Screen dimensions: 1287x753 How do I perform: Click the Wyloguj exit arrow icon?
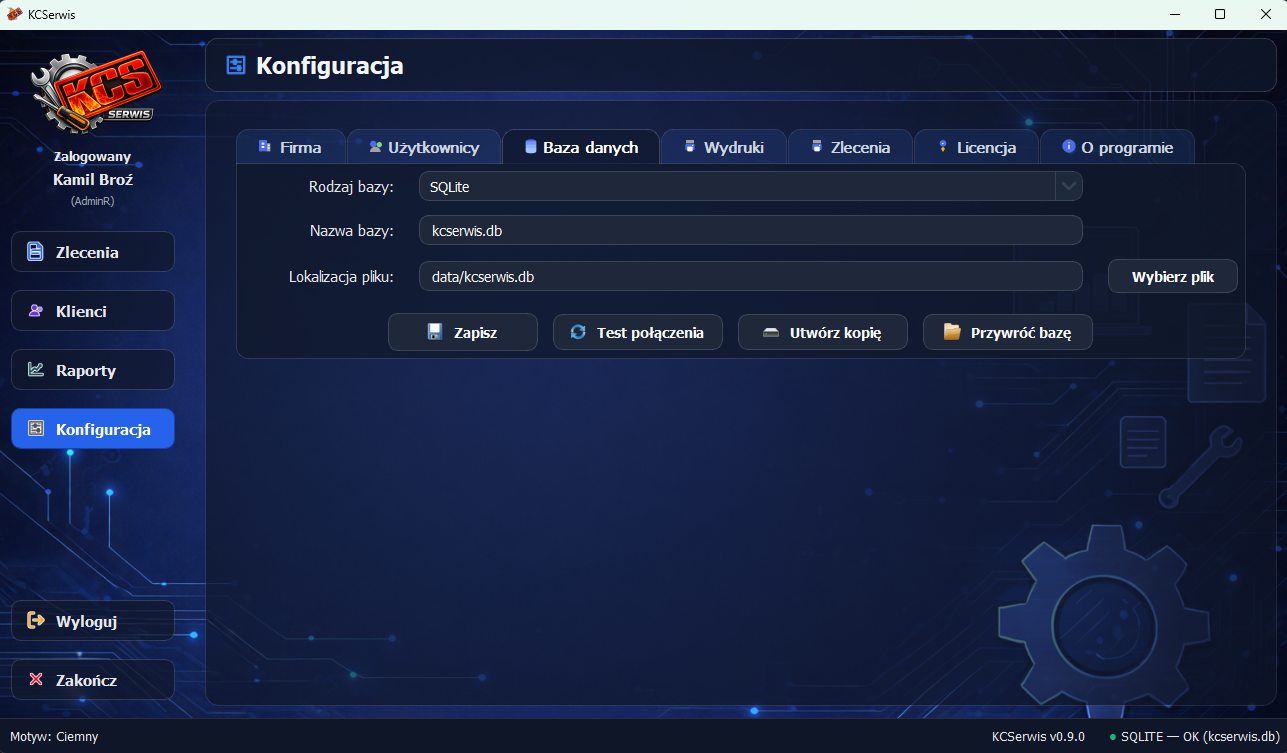(36, 621)
